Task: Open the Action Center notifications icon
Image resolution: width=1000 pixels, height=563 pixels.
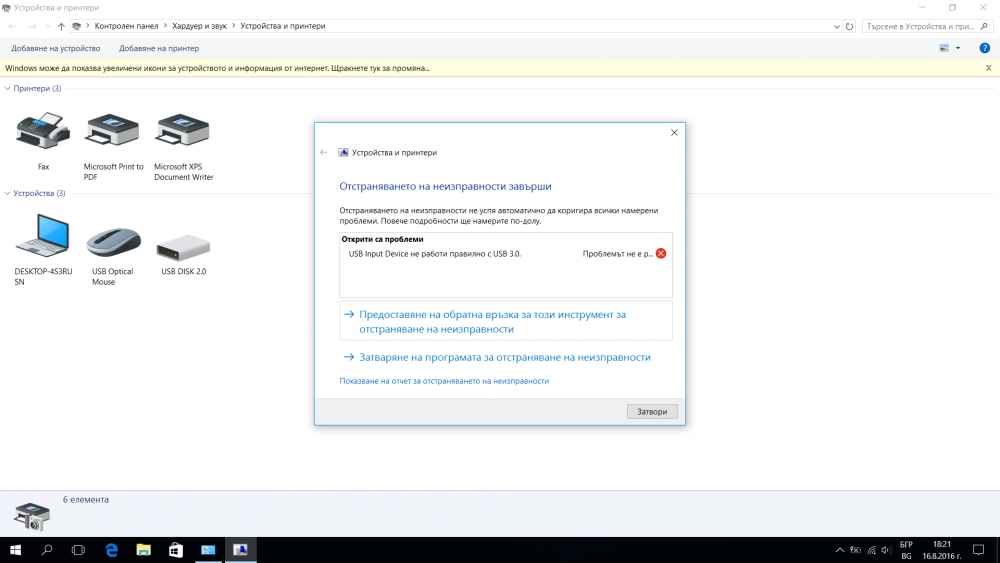Action: [978, 550]
